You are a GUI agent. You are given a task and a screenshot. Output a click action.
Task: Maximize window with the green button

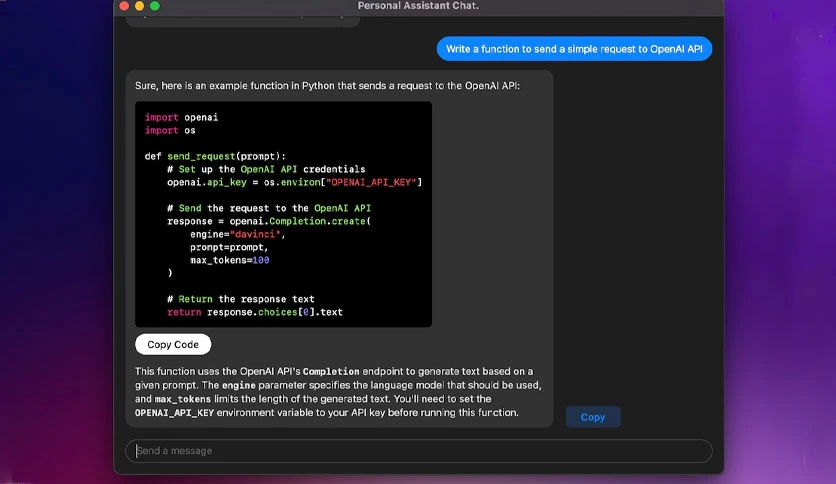155,6
